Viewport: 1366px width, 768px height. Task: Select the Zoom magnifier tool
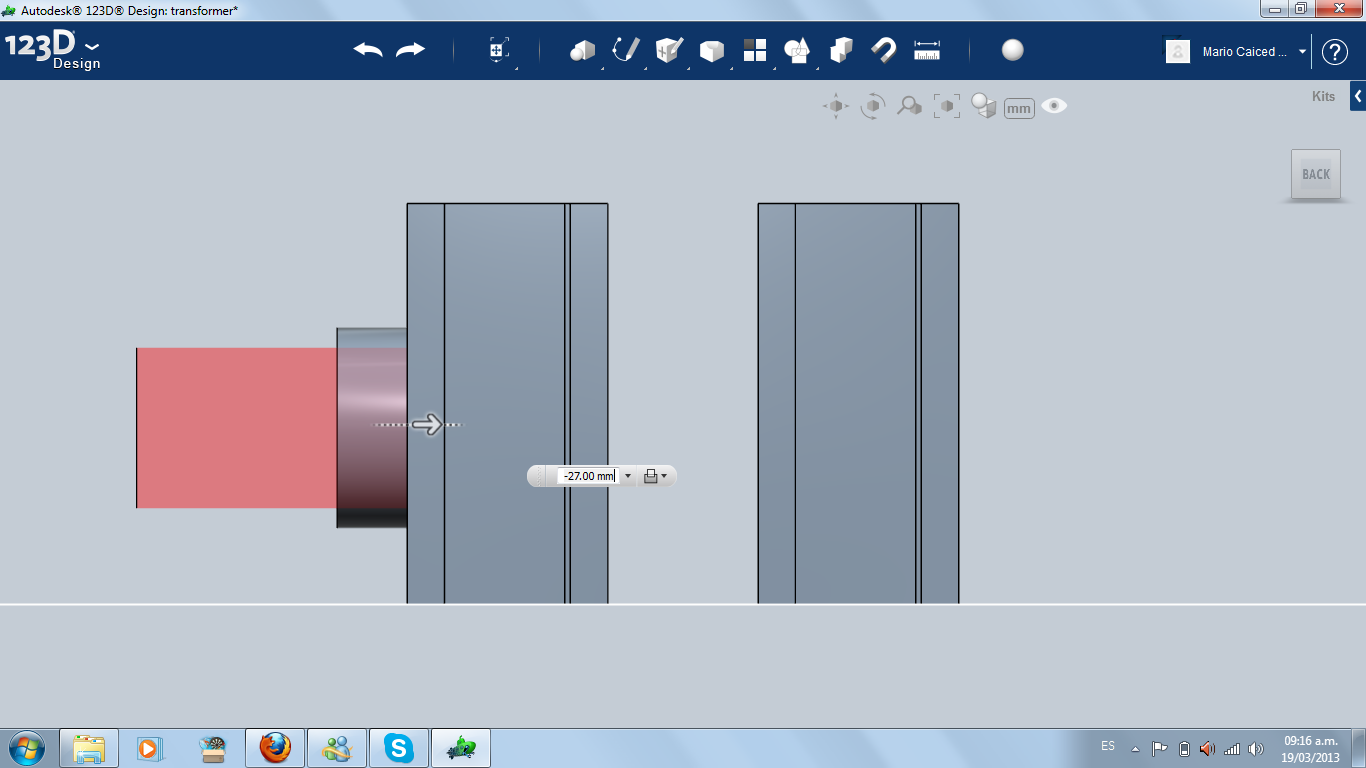tap(909, 106)
